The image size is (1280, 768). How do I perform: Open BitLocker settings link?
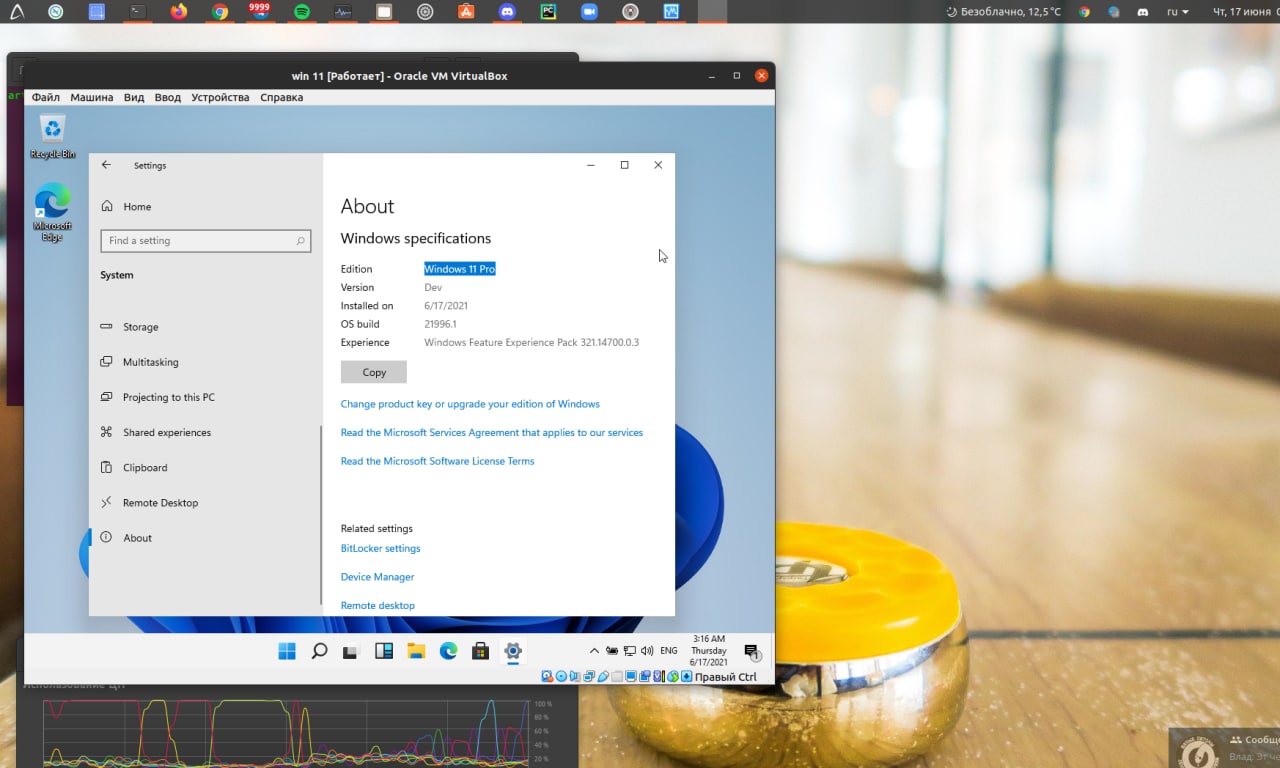pyautogui.click(x=380, y=548)
